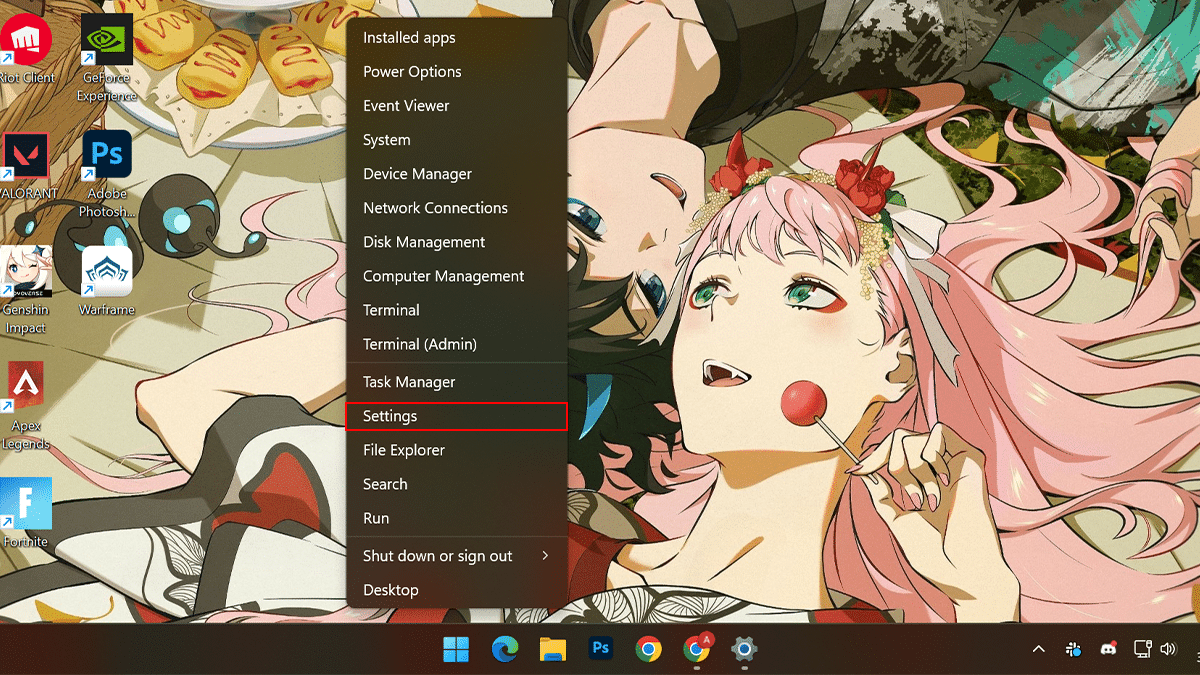Click Desktop at the menu bottom

457,590
